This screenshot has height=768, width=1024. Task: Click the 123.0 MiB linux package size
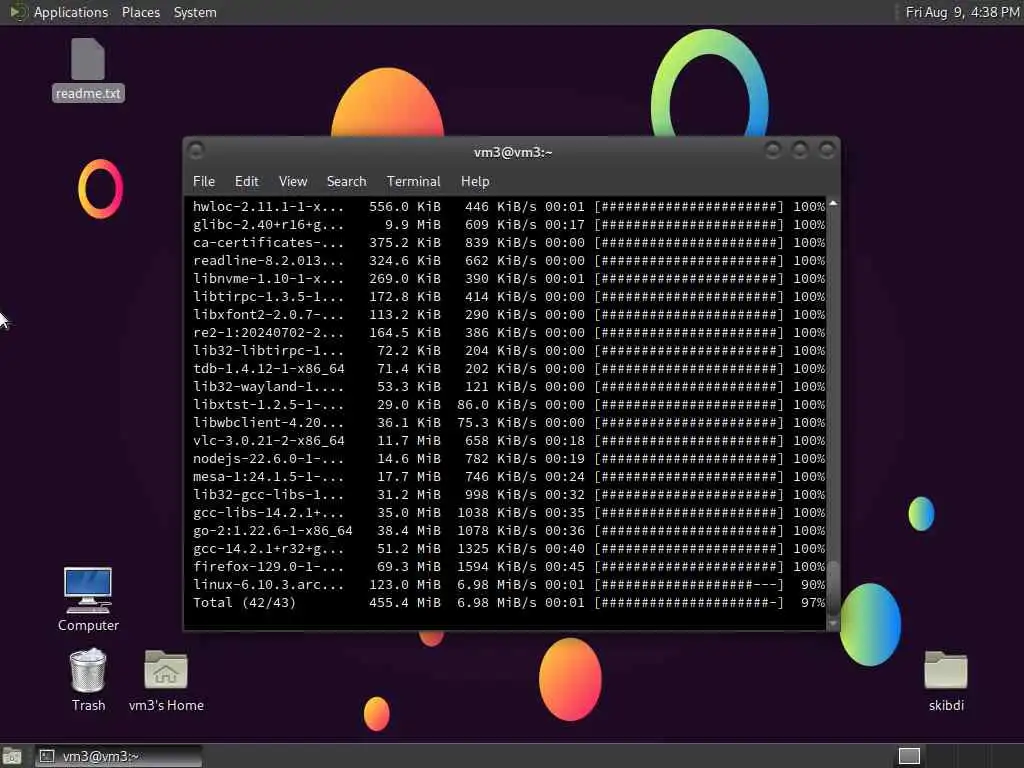405,584
